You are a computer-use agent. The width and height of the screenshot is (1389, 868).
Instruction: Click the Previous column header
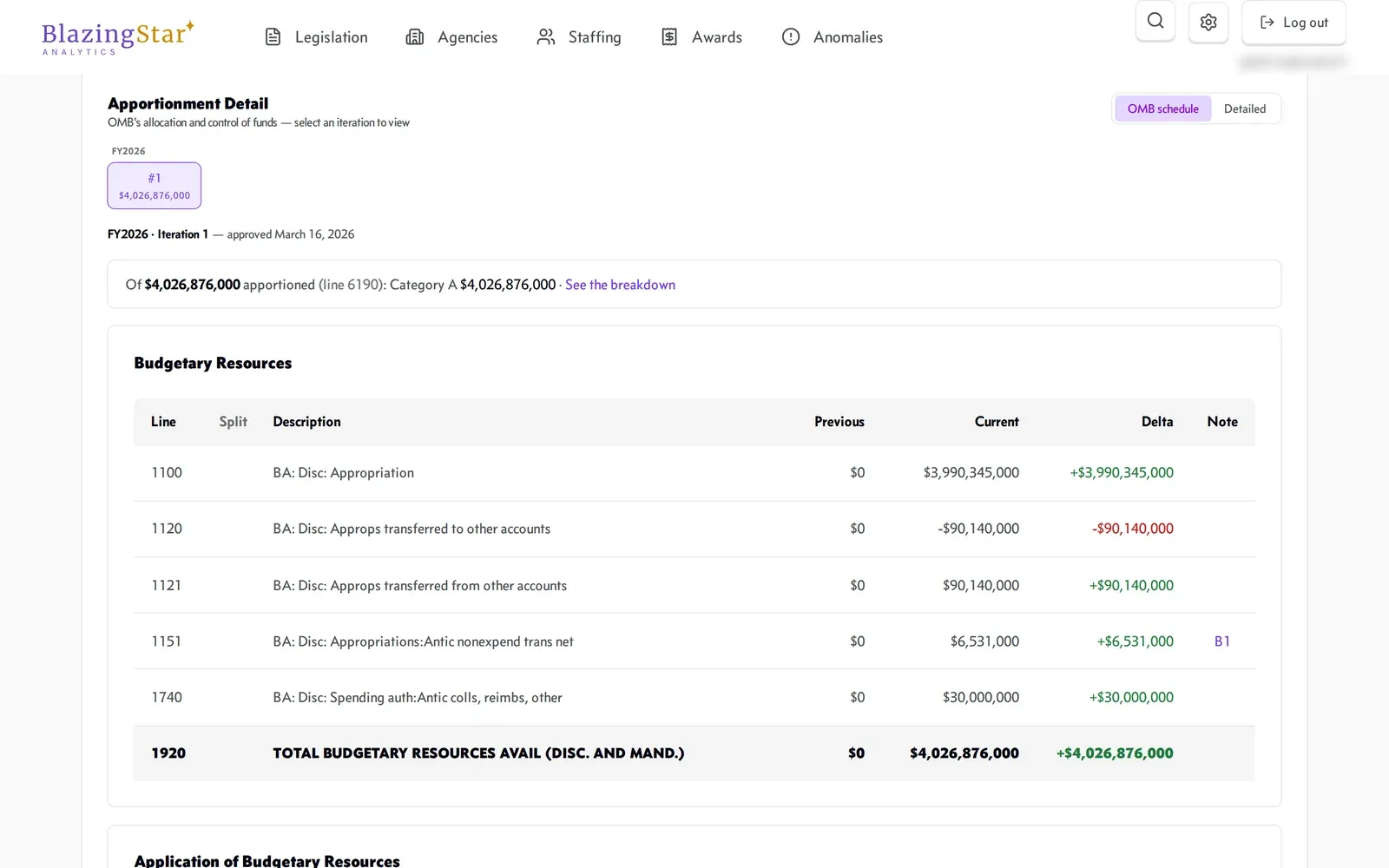click(839, 422)
